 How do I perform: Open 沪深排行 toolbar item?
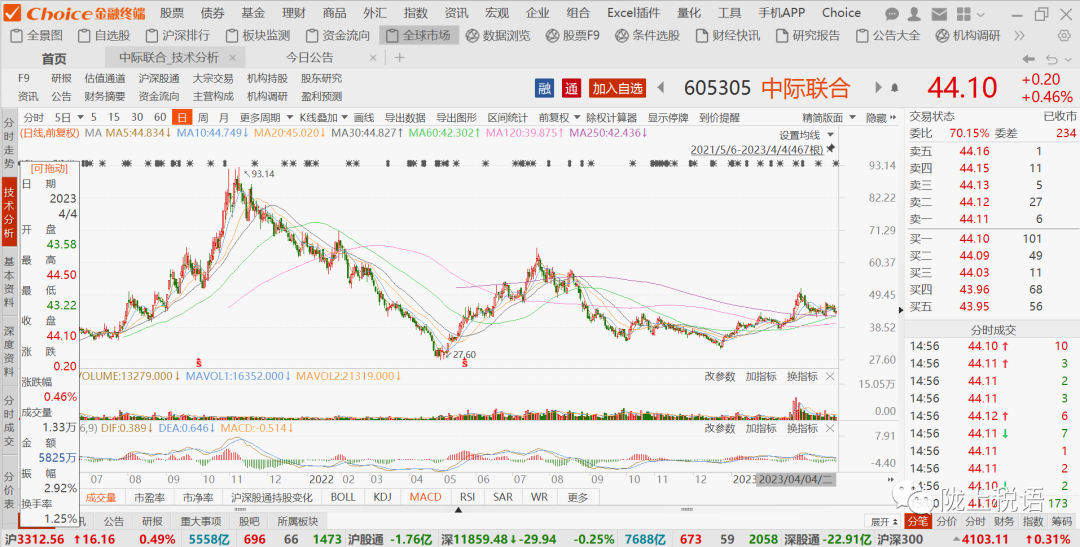pos(178,36)
